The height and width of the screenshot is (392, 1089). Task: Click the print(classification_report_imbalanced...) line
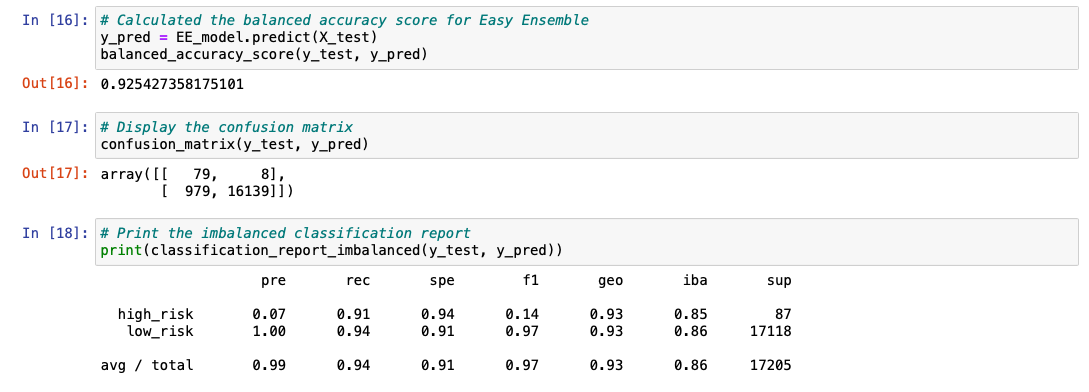331,250
